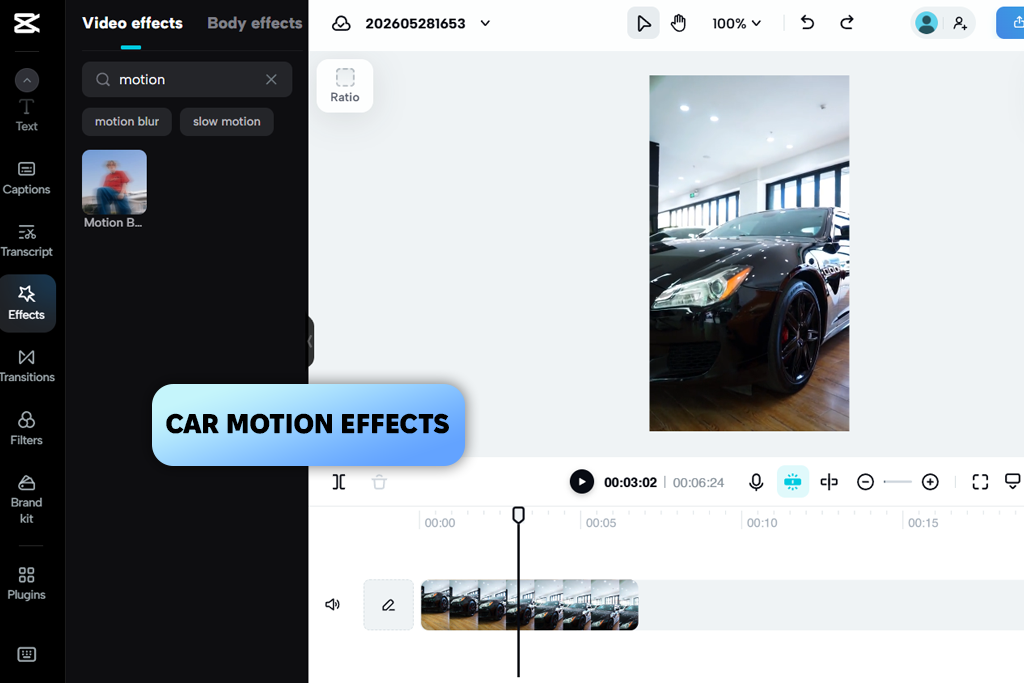The width and height of the screenshot is (1024, 683).
Task: Open the Ratio setting
Action: (345, 86)
